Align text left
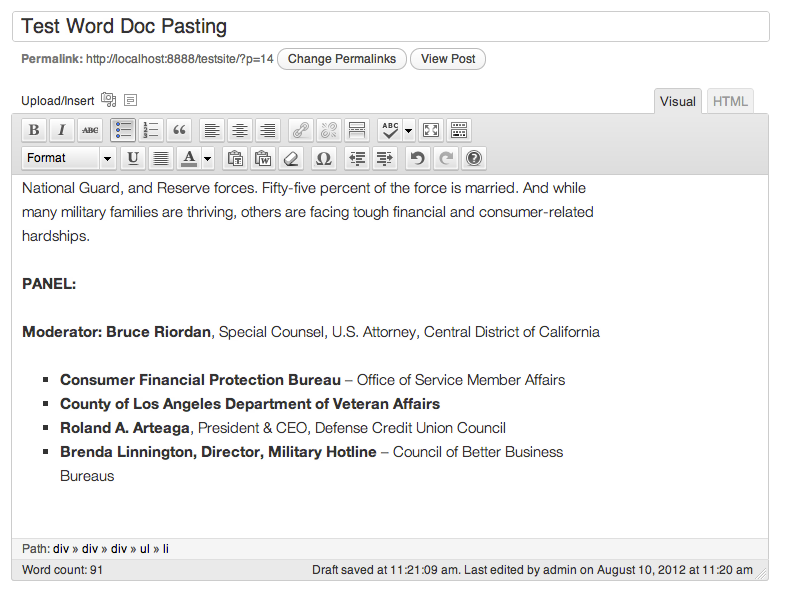Screen dimensions: 787x595 tap(212, 130)
